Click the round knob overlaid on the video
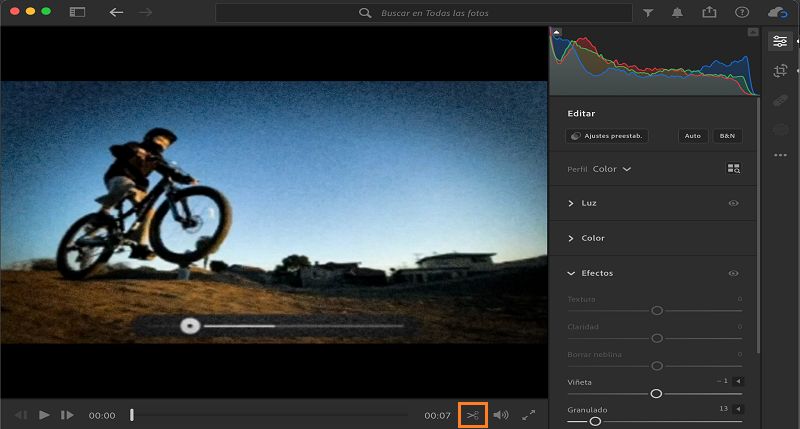This screenshot has height=429, width=800. (190, 325)
